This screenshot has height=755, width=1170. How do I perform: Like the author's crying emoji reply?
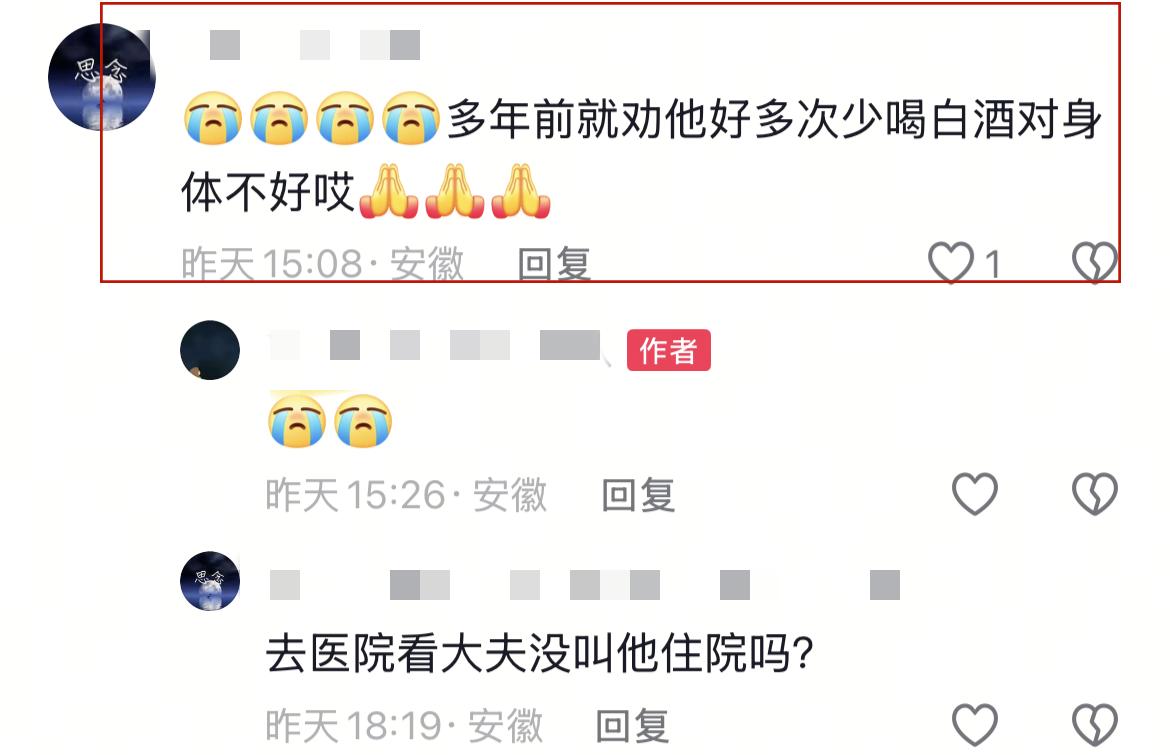point(975,494)
